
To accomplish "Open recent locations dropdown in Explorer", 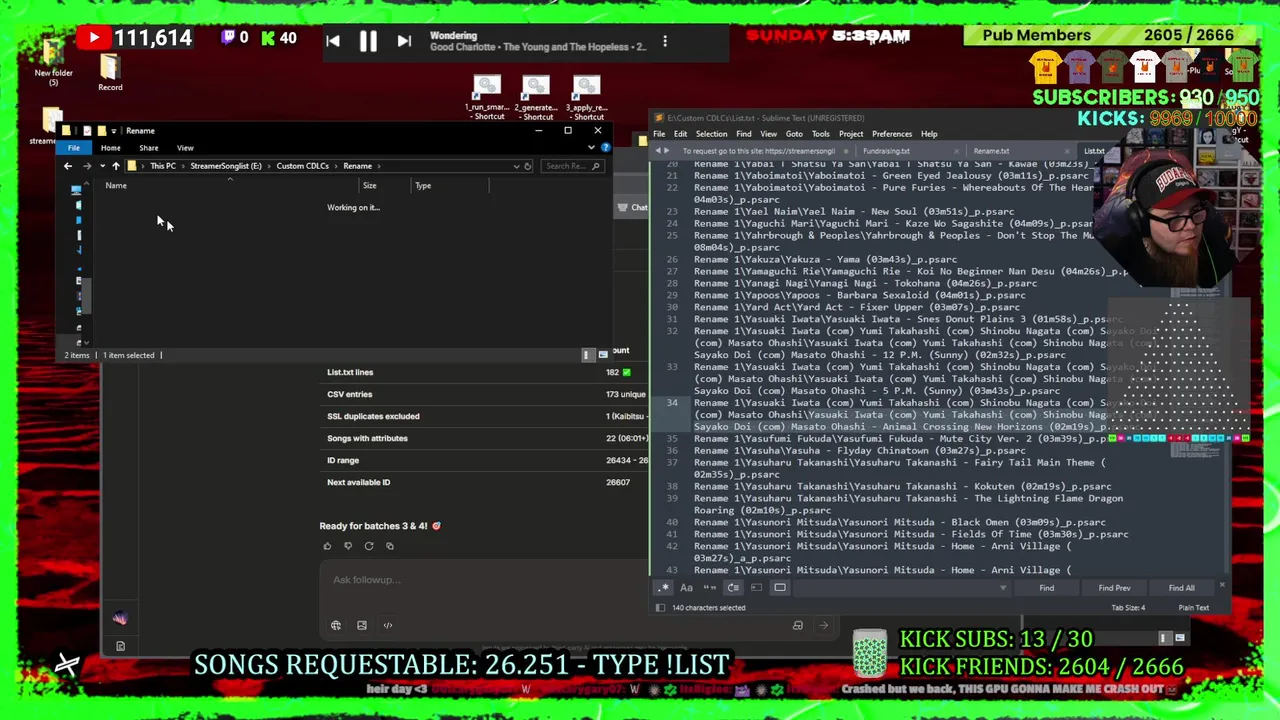I will [x=102, y=166].
